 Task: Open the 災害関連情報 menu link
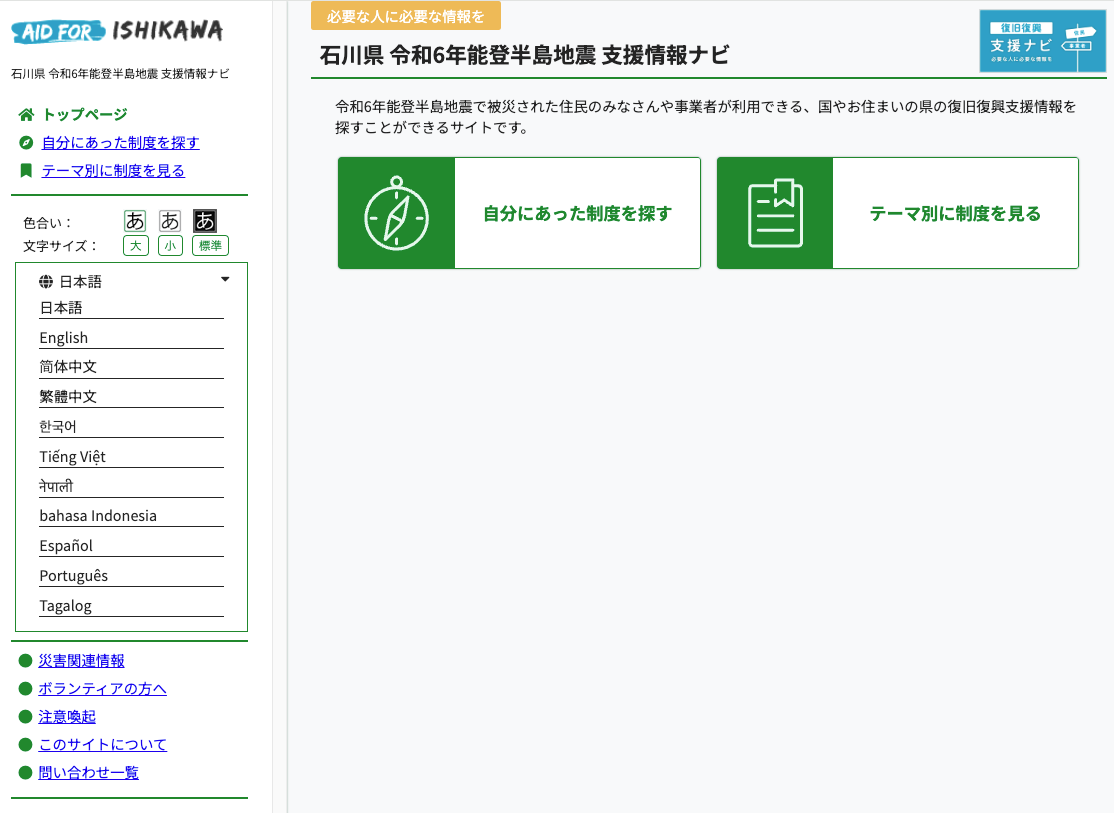coord(81,661)
